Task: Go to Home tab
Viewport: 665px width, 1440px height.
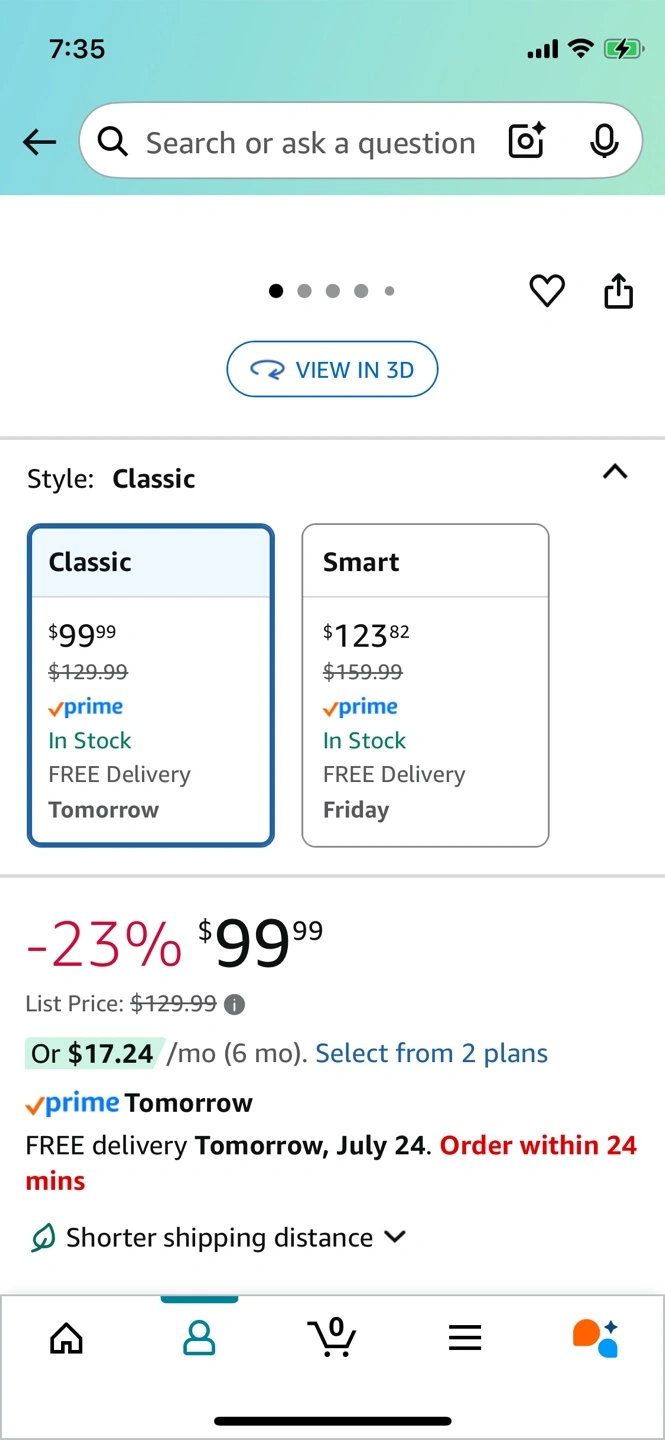Action: pyautogui.click(x=66, y=1337)
